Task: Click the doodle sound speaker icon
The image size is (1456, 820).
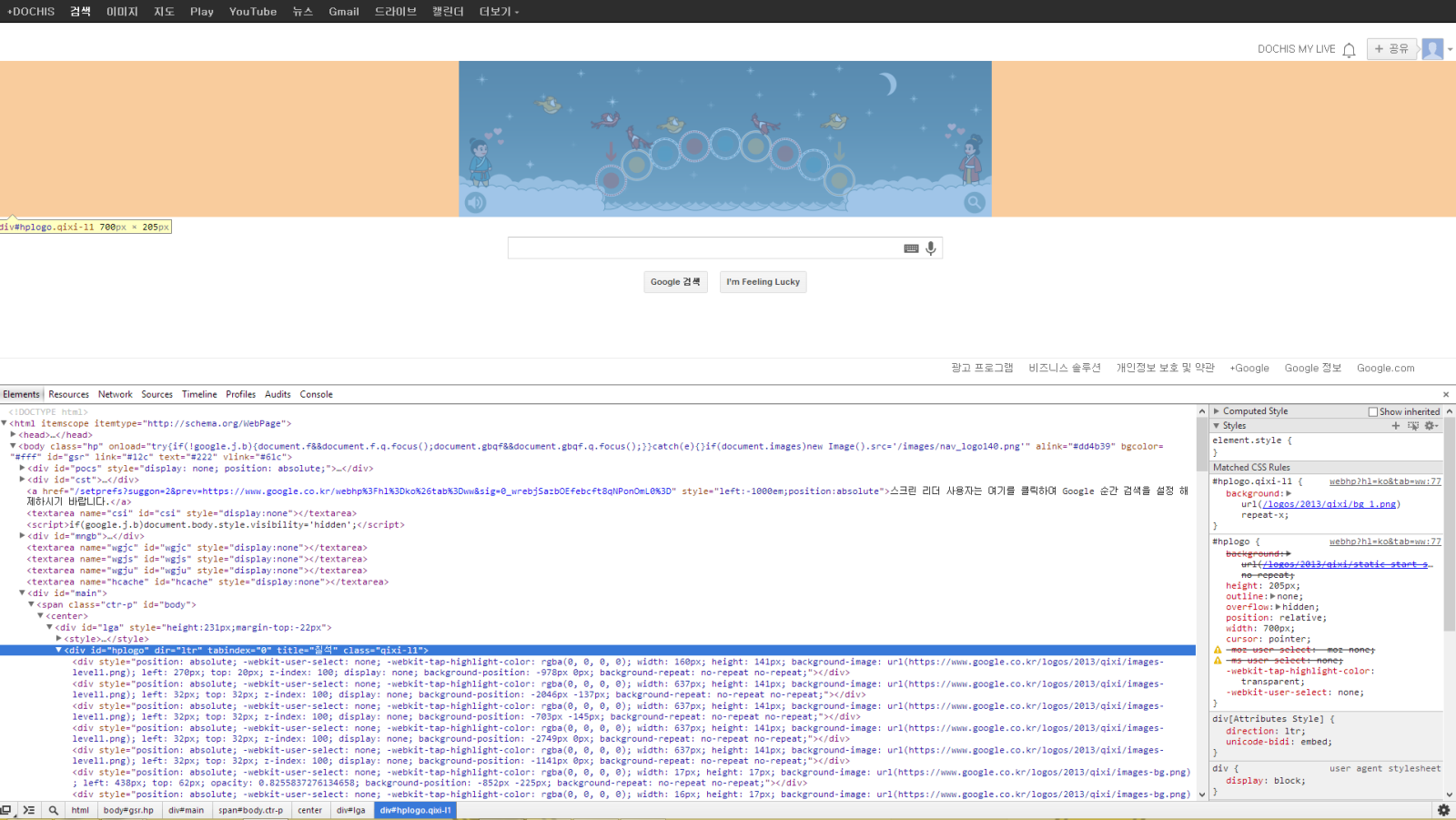Action: (x=475, y=202)
